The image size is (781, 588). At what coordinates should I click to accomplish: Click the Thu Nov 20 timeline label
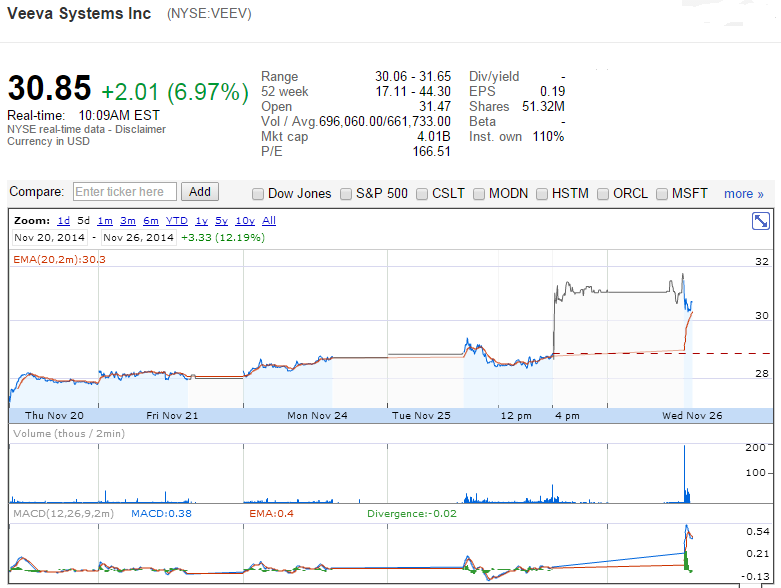[54, 415]
